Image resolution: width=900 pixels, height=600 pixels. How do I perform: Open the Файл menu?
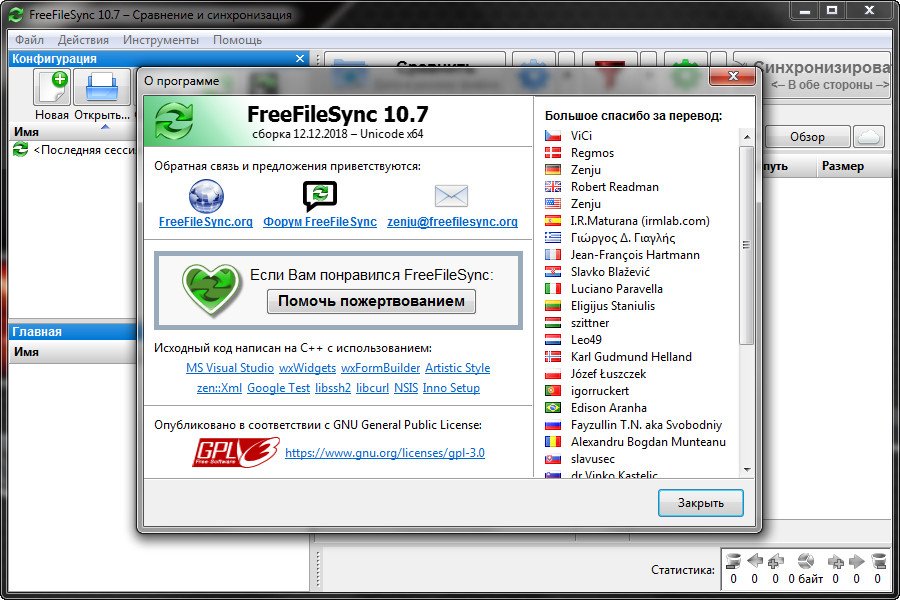point(29,40)
